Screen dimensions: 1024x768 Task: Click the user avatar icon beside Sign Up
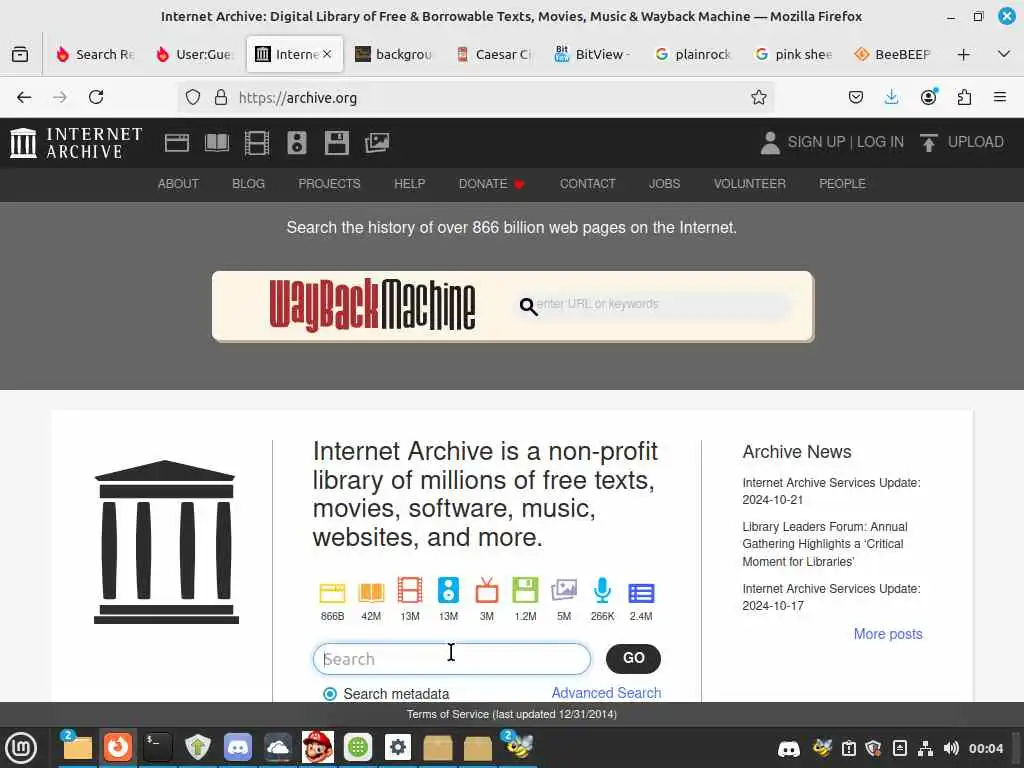(x=770, y=142)
